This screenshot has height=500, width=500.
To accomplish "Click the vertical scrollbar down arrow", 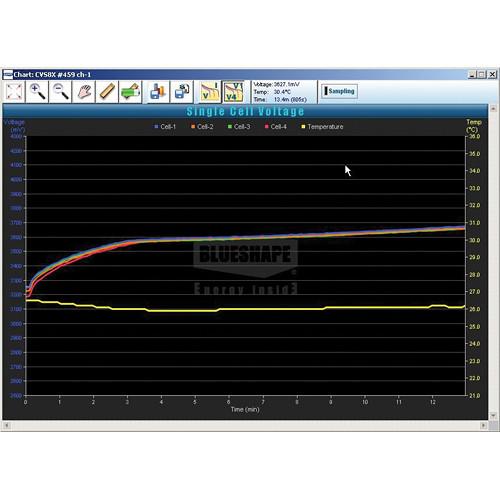I will point(493,415).
